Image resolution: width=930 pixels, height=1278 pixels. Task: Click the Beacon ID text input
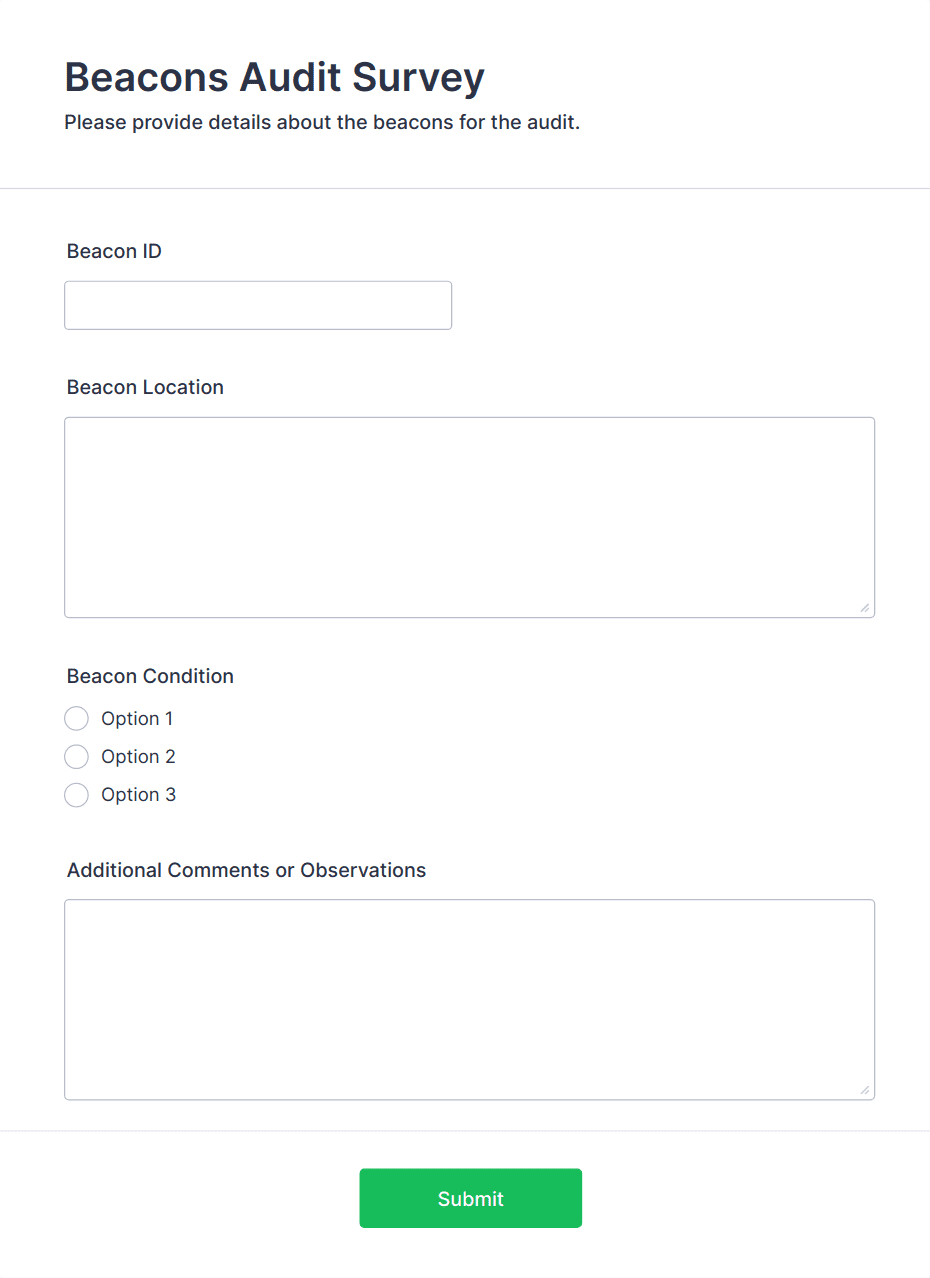258,305
